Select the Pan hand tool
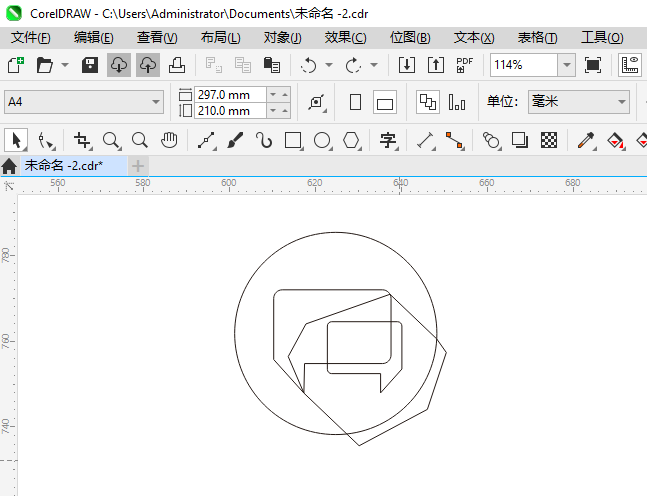647x496 pixels. point(169,140)
